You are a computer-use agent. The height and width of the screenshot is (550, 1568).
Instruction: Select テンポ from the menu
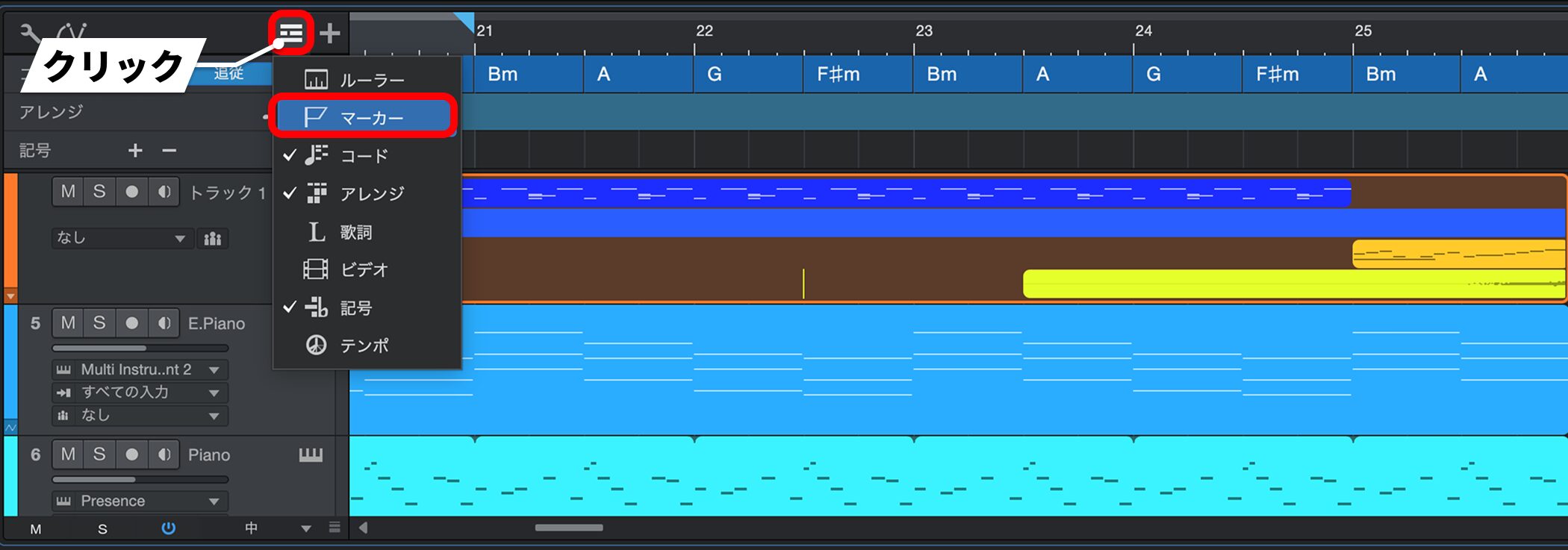point(364,346)
